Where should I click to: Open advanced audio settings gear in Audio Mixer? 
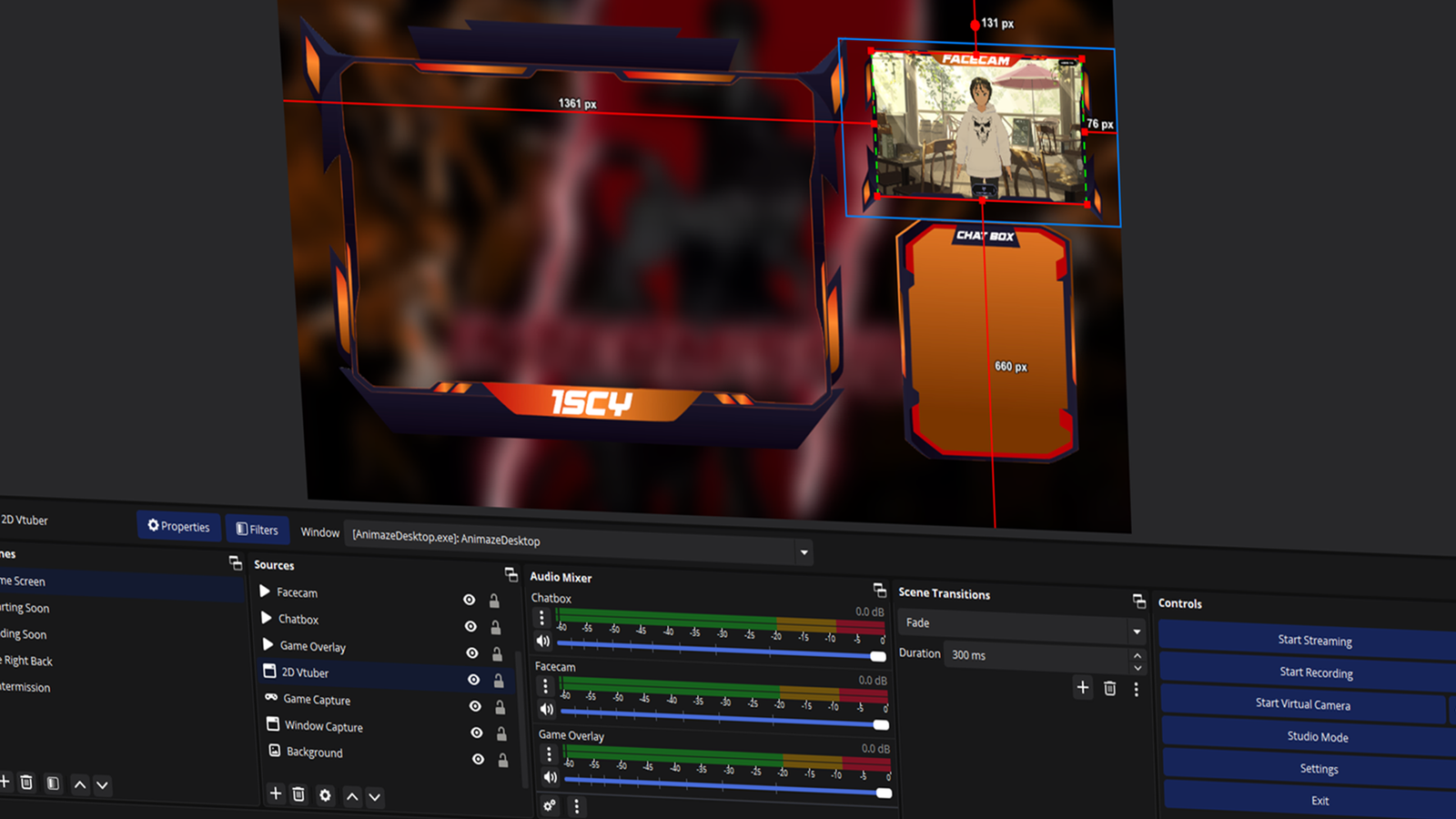pyautogui.click(x=549, y=806)
